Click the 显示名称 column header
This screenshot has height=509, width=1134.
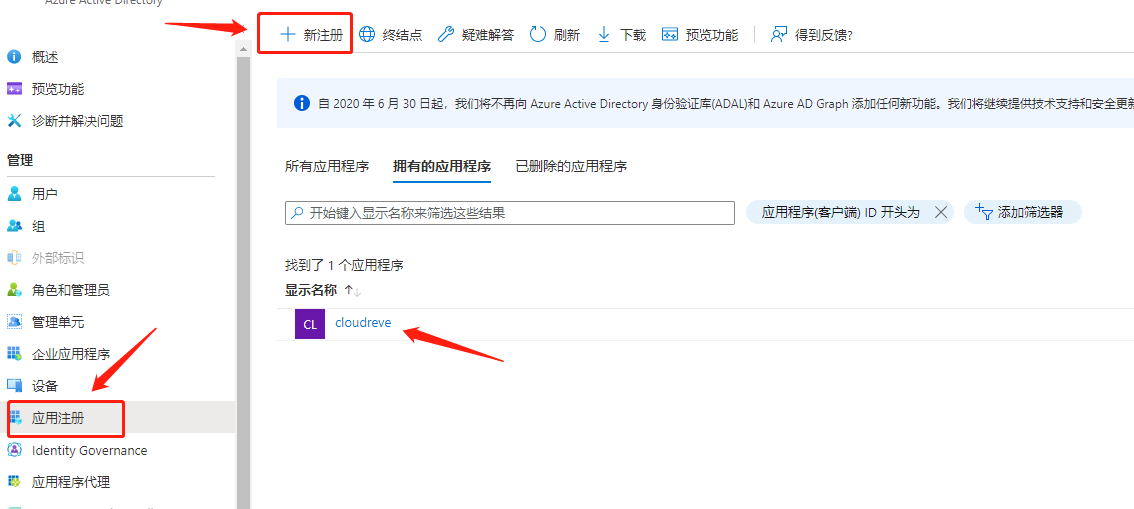click(311, 290)
